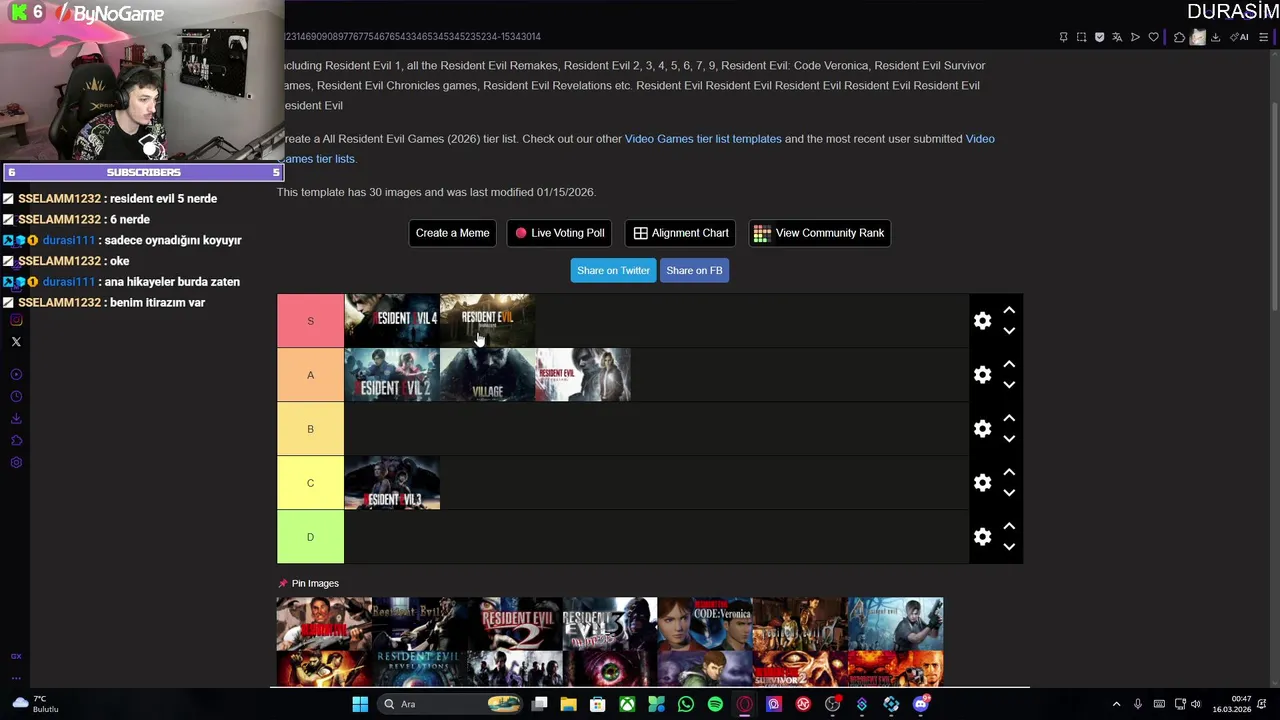Open Downloads from the browser sidebar
This screenshot has width=1280, height=720.
[16, 418]
